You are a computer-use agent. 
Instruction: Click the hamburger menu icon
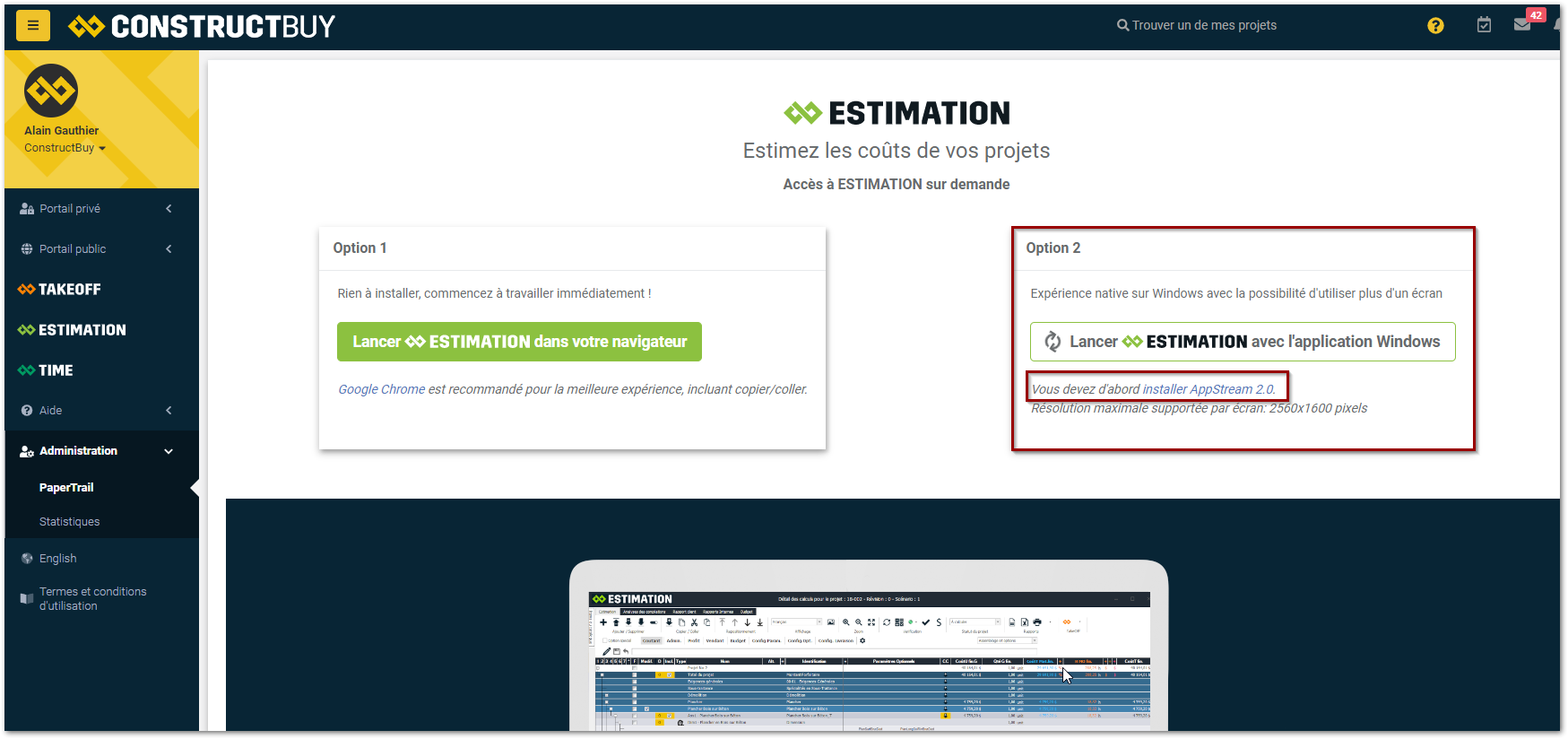(x=33, y=26)
